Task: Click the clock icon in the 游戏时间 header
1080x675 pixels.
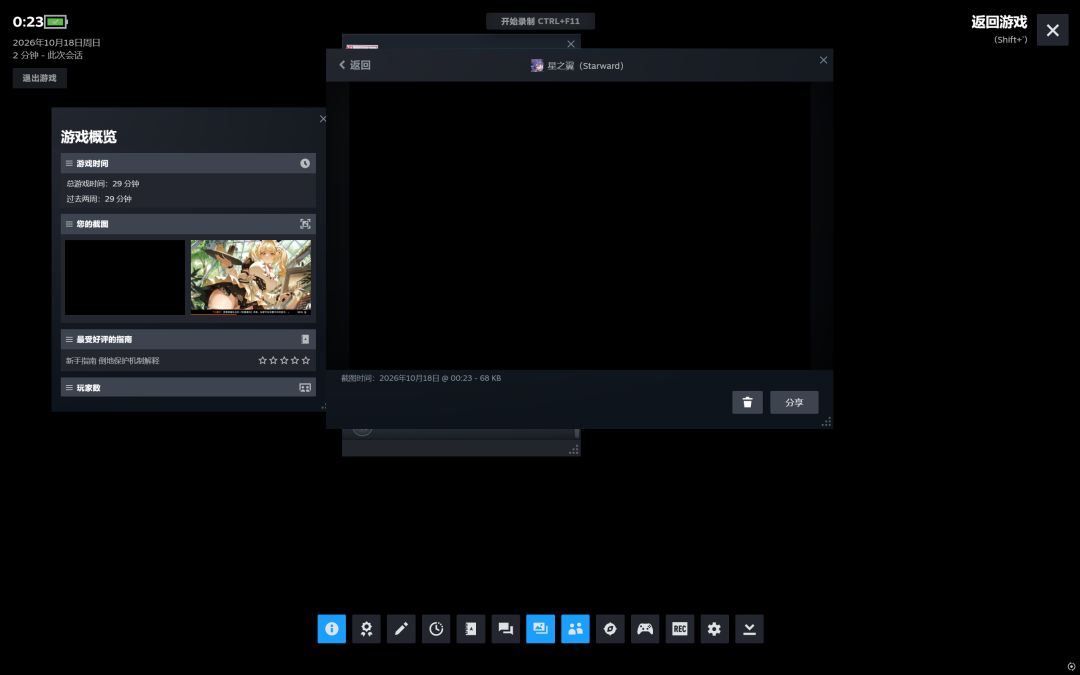Action: (305, 163)
